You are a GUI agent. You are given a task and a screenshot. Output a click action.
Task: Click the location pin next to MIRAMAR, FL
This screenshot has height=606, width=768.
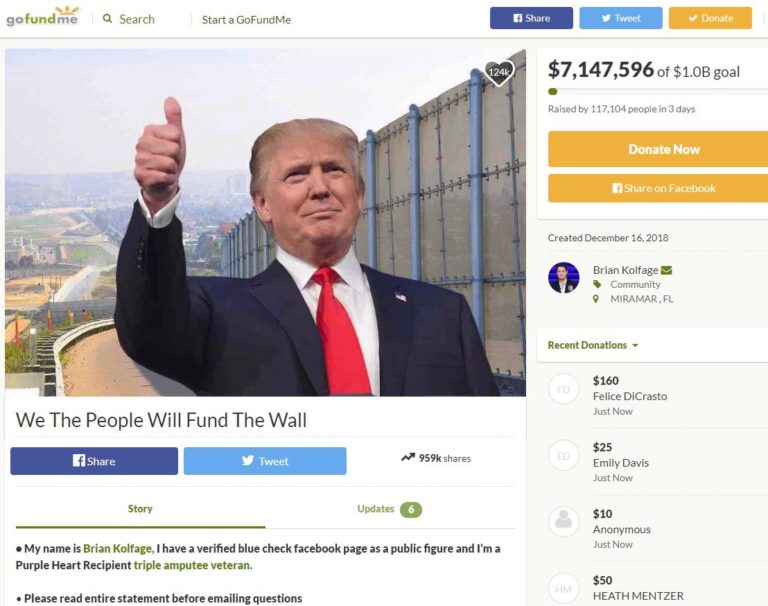(596, 299)
